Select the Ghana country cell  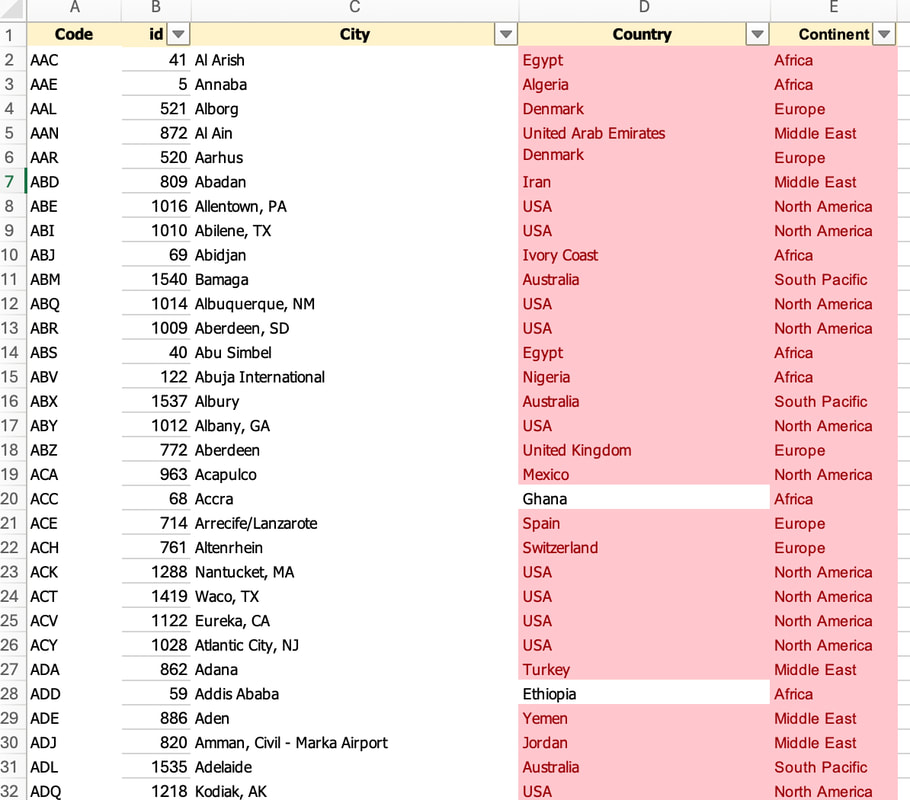[644, 499]
